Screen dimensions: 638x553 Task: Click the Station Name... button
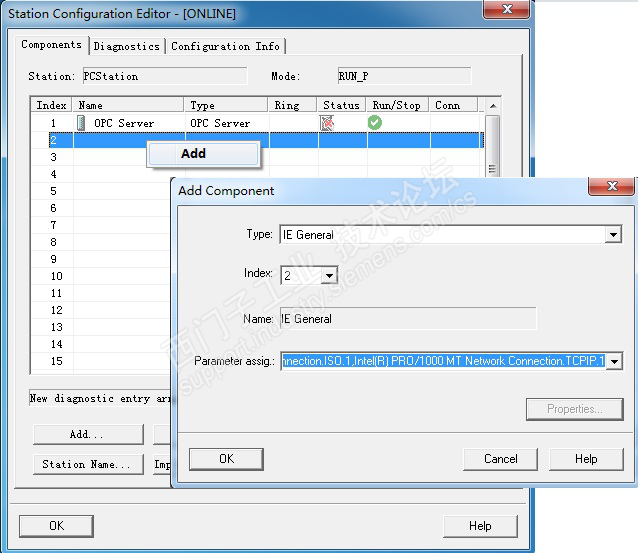click(88, 464)
